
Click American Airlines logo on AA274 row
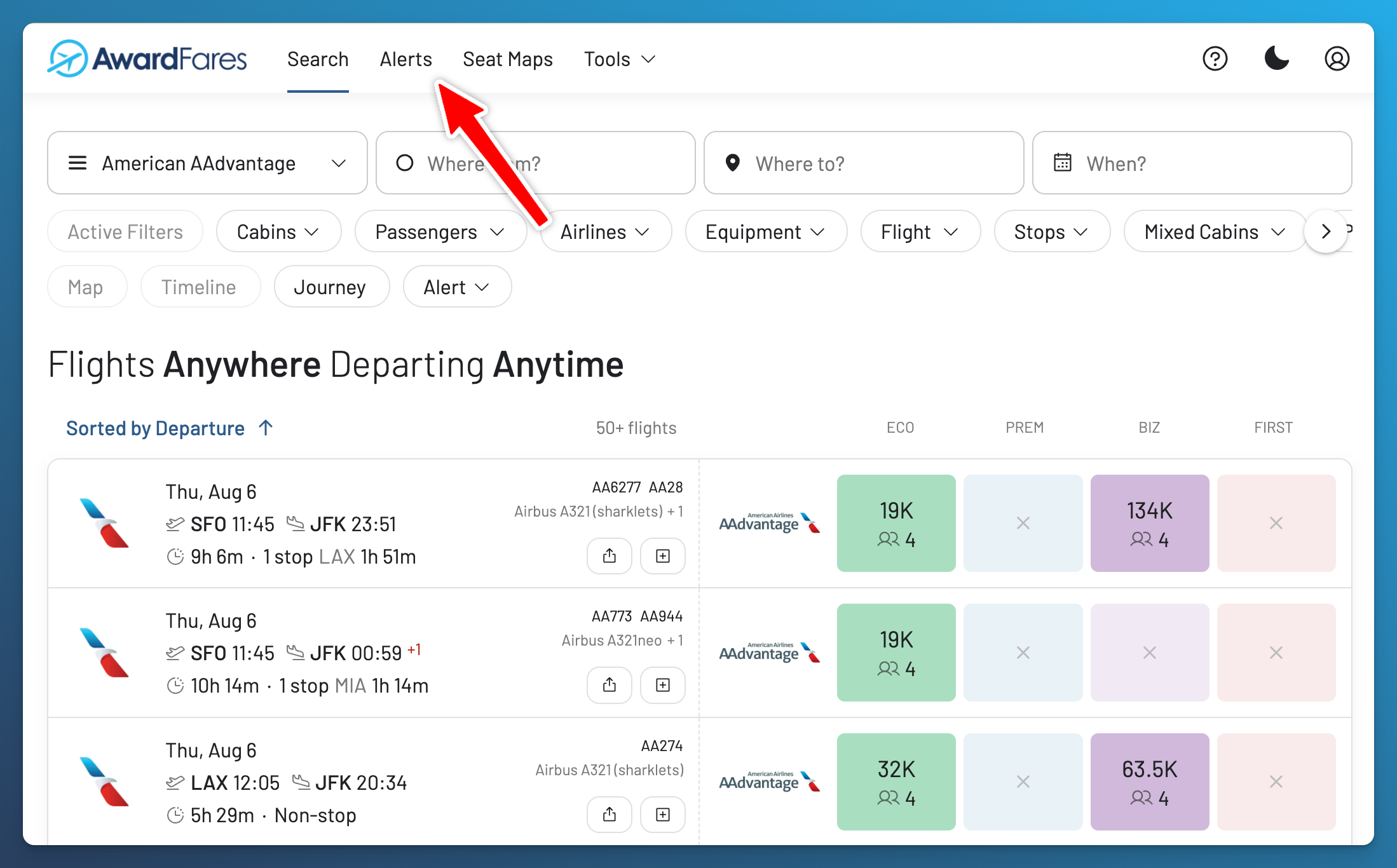pos(104,782)
